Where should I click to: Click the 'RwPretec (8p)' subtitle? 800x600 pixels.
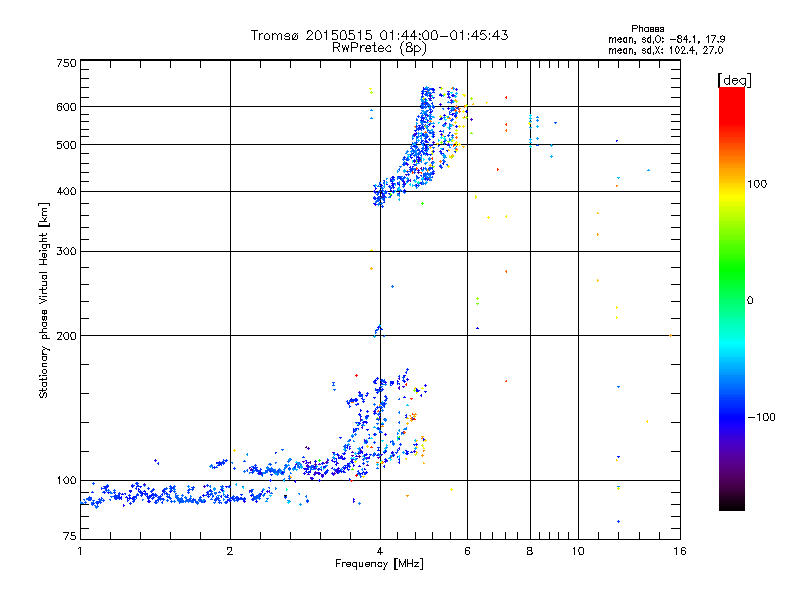point(380,48)
